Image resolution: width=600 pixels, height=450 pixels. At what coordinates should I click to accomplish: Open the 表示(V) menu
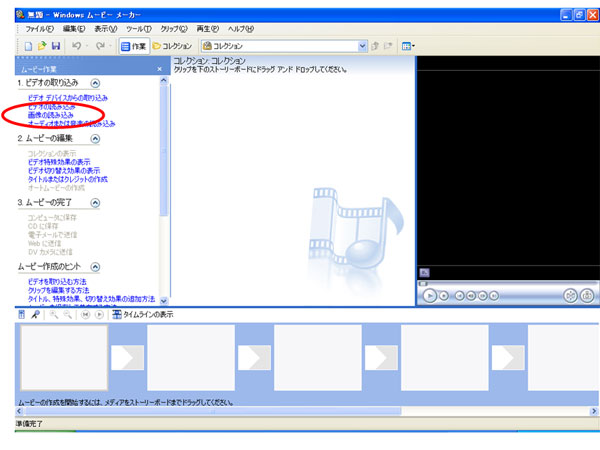(x=106, y=29)
